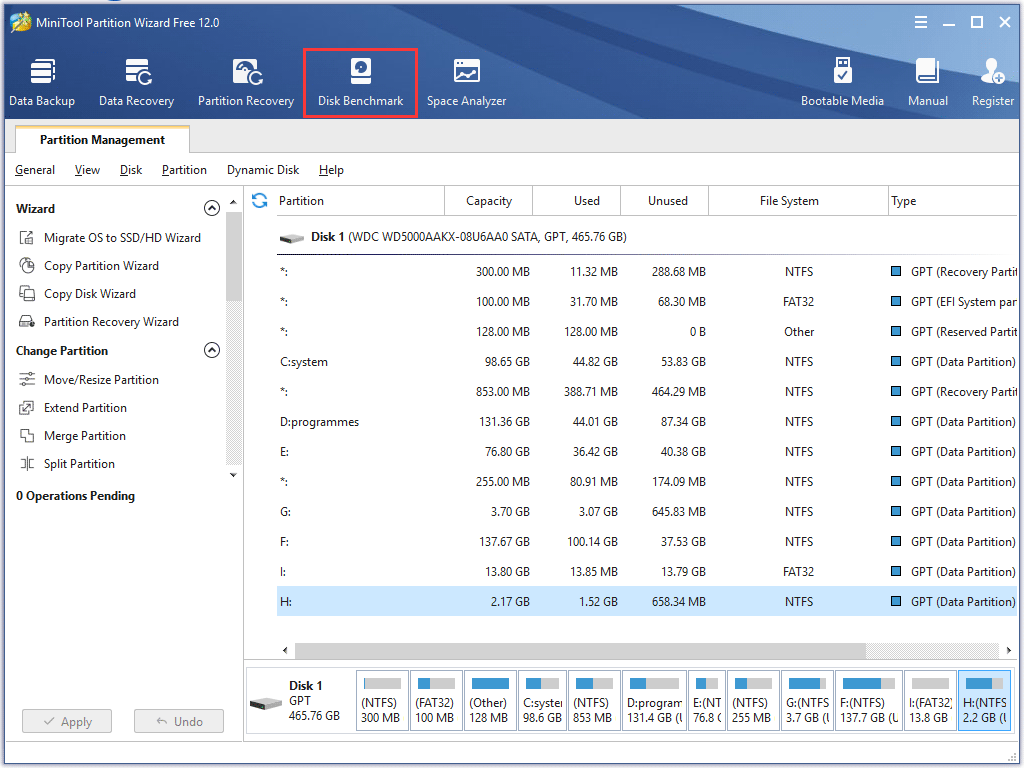
Task: Select the E: partition row
Action: 647,452
